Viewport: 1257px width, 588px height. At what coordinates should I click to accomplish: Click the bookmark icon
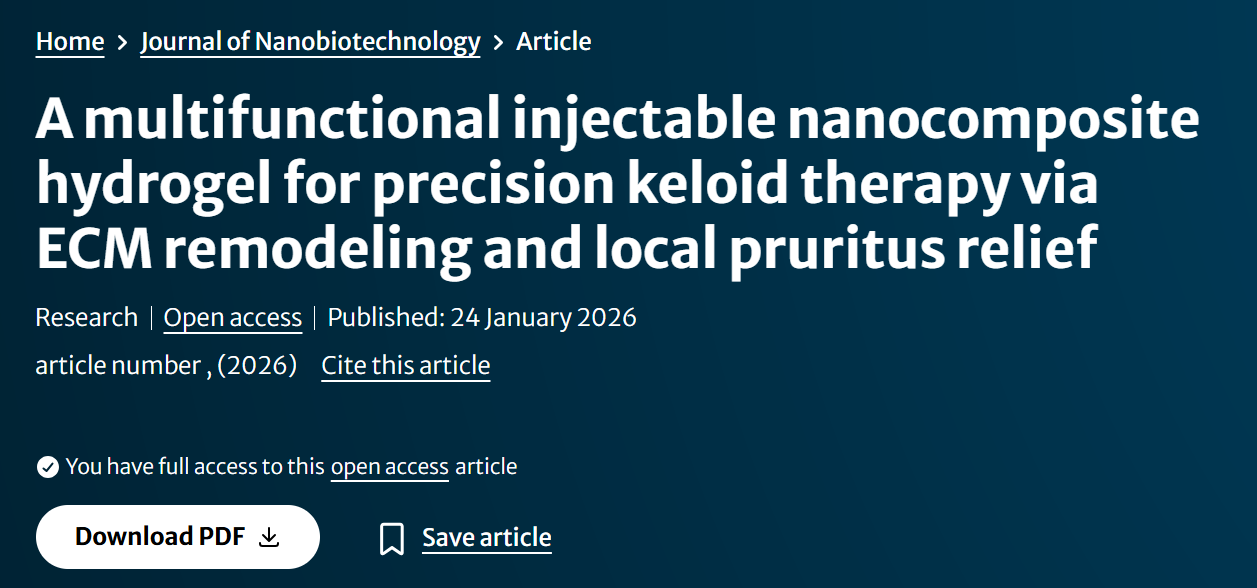coord(392,539)
